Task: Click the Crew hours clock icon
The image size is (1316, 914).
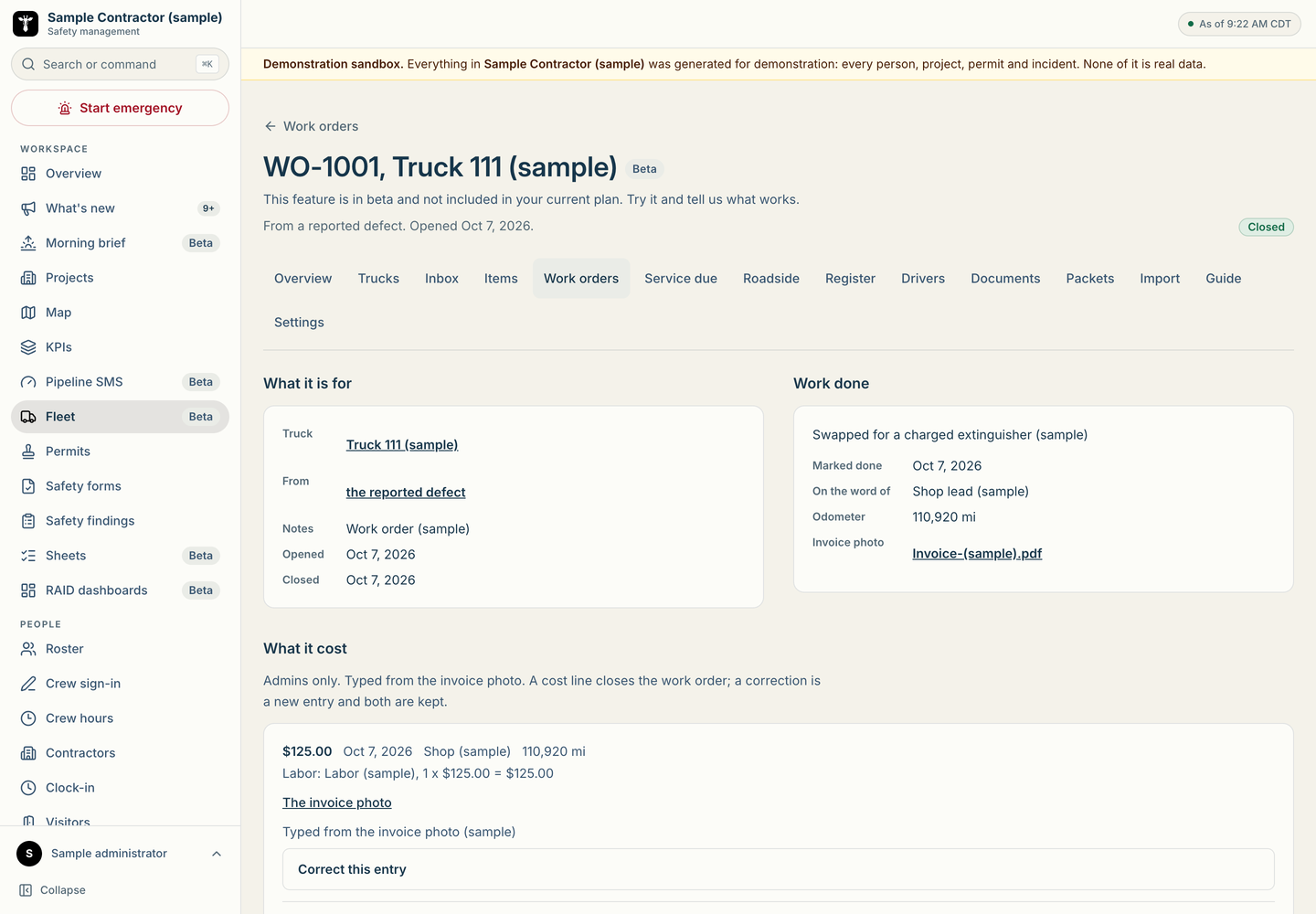Action: point(28,718)
